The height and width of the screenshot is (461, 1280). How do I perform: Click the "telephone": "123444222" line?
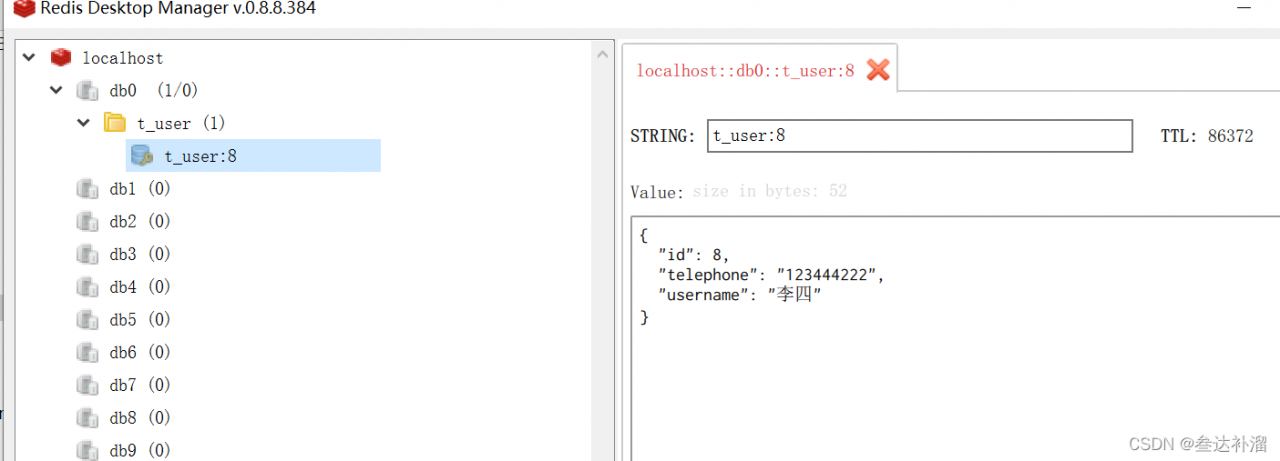pos(771,274)
